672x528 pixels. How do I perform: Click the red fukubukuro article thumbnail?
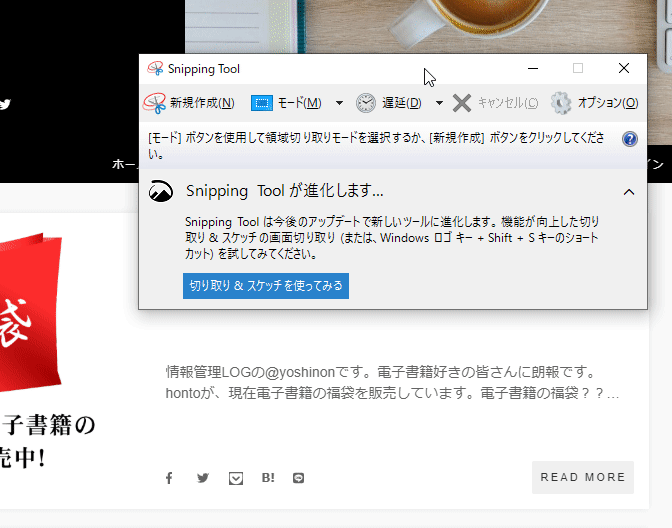tap(30, 313)
